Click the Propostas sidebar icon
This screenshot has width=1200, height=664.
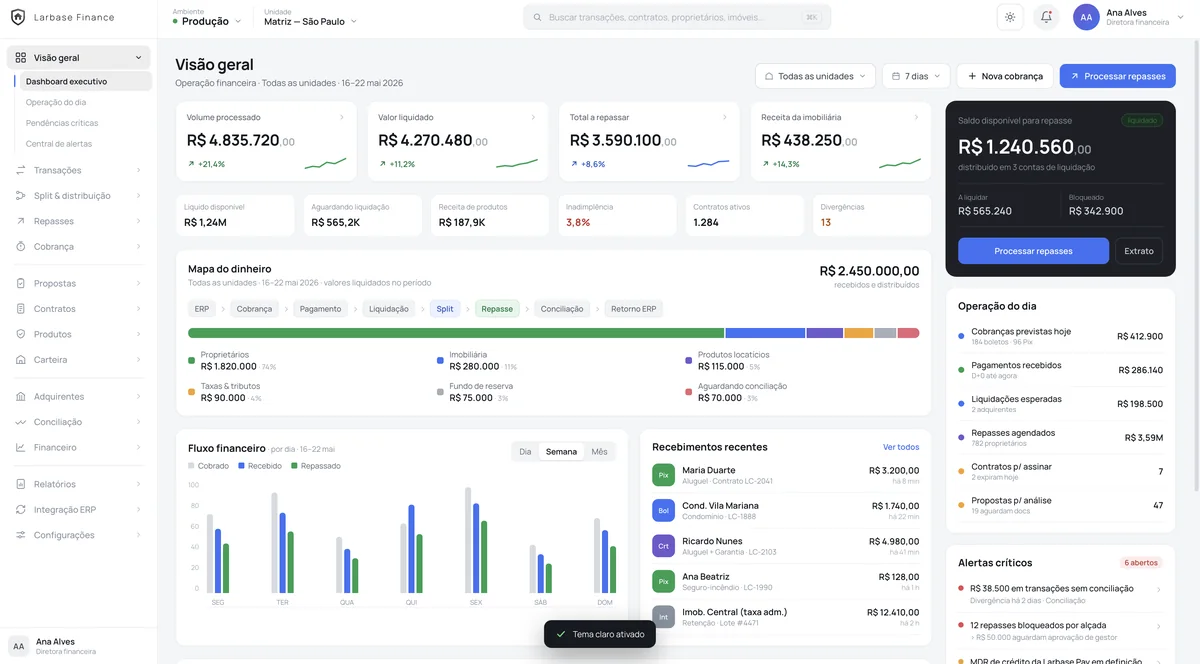point(20,284)
